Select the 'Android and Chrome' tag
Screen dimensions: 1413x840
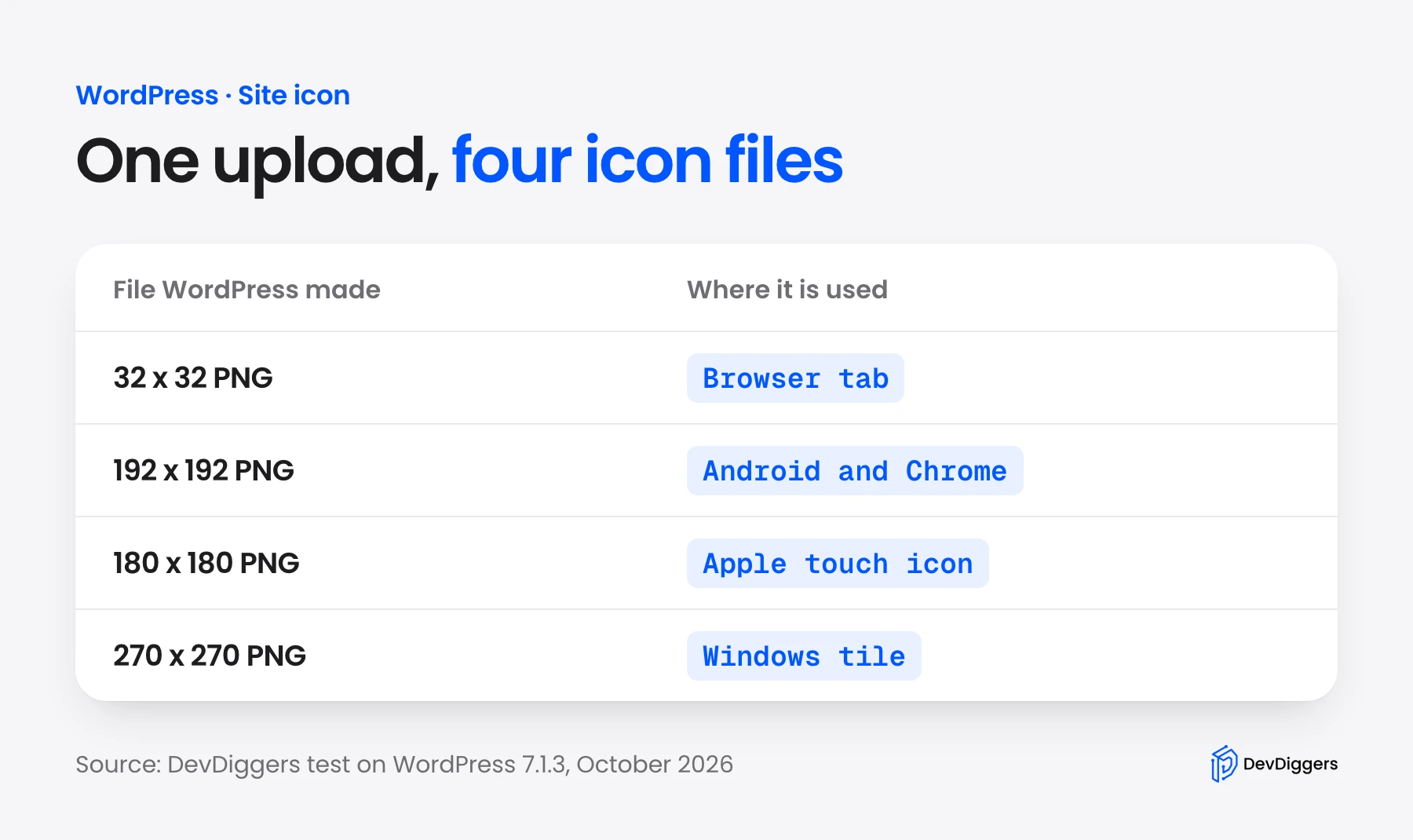[x=855, y=471]
